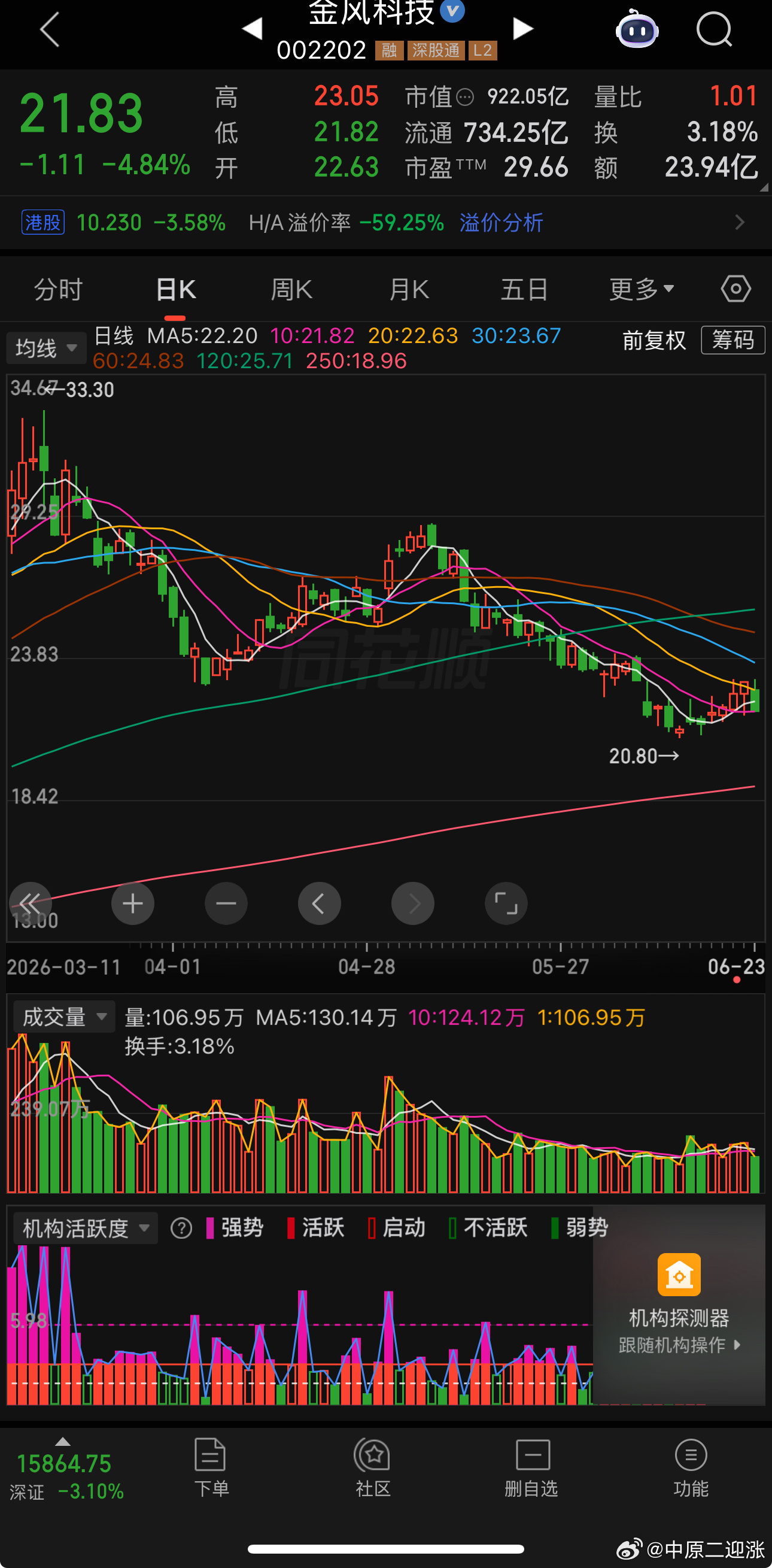Tap the L2 level tag
Image resolution: width=772 pixels, height=1568 pixels.
click(482, 50)
